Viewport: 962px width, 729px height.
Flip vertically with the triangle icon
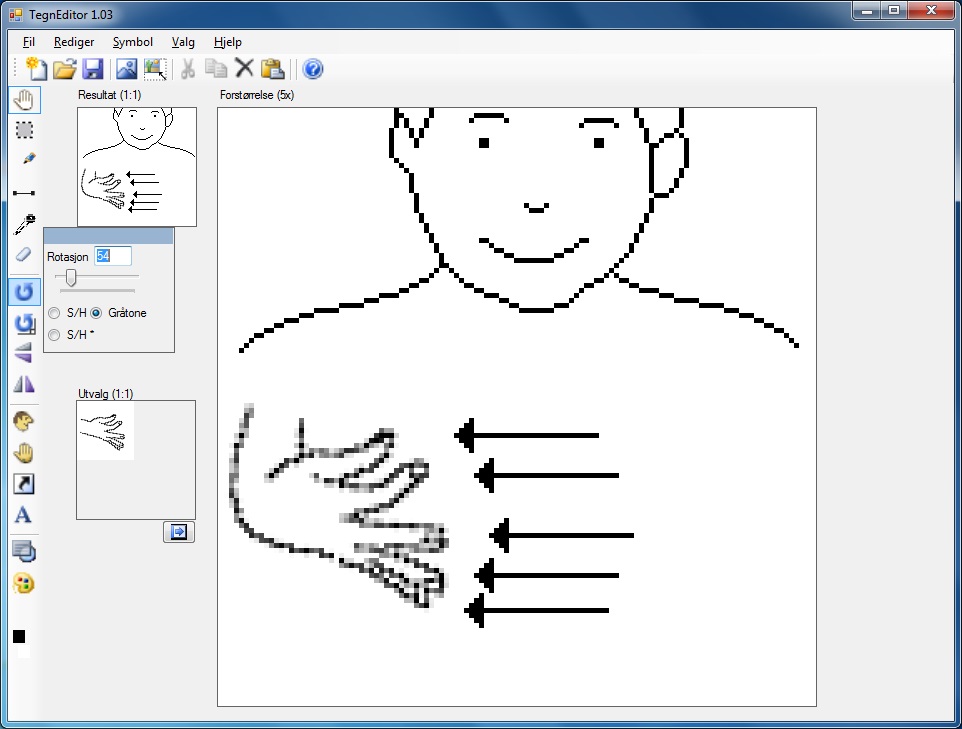(23, 353)
